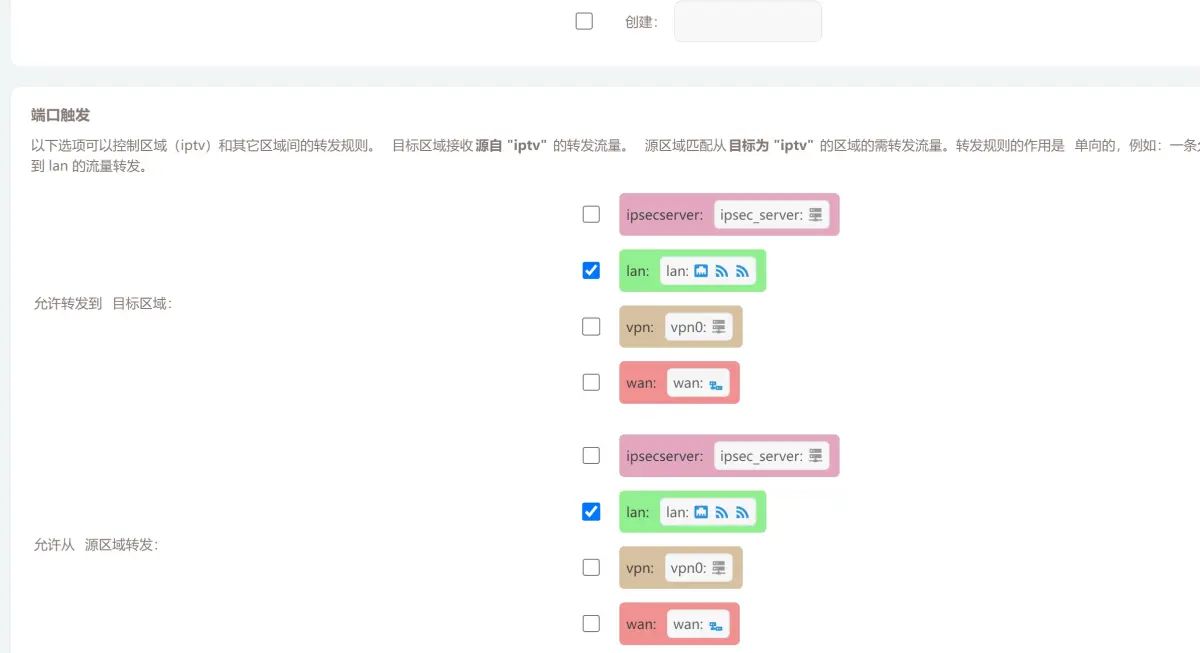
Task: Click the first wireless signal icon in lan destination
Action: coord(721,271)
